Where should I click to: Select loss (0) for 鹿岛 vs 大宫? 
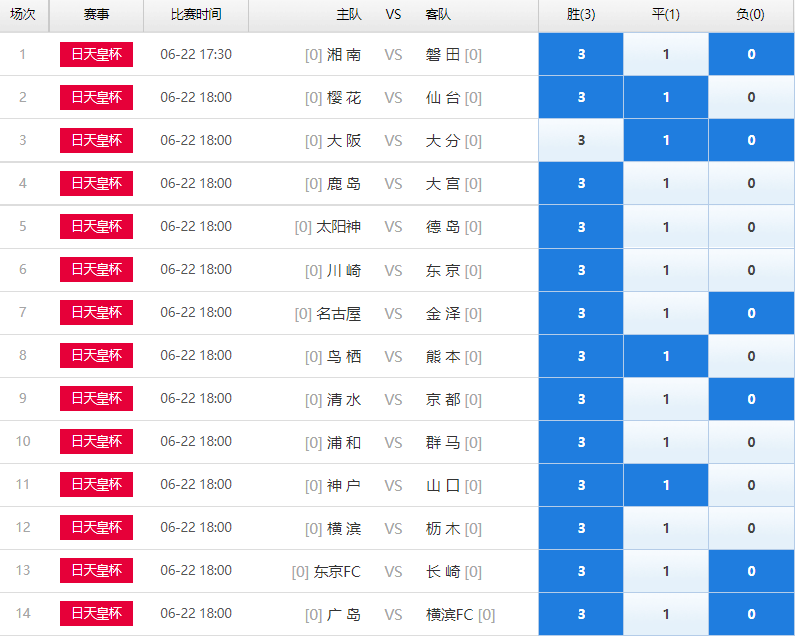(751, 184)
